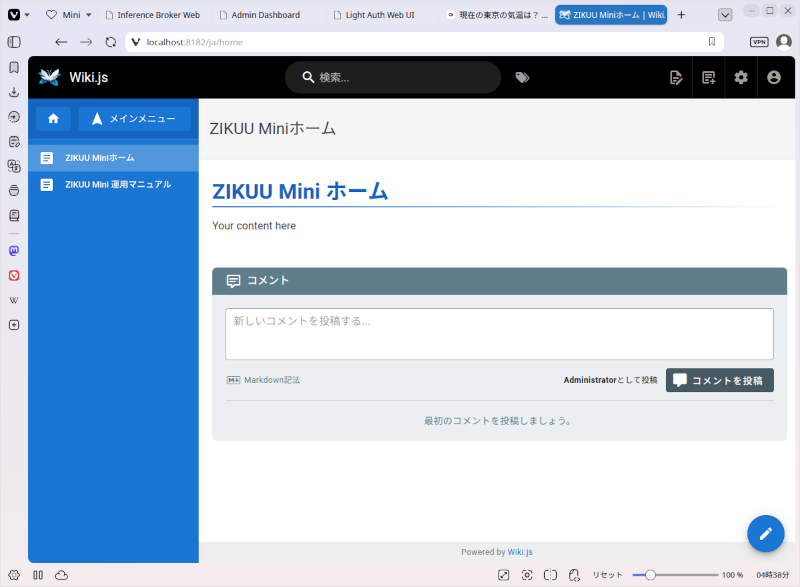This screenshot has width=800, height=587.
Task: Switch to the Admin Dashboard tab
Action: point(265,15)
